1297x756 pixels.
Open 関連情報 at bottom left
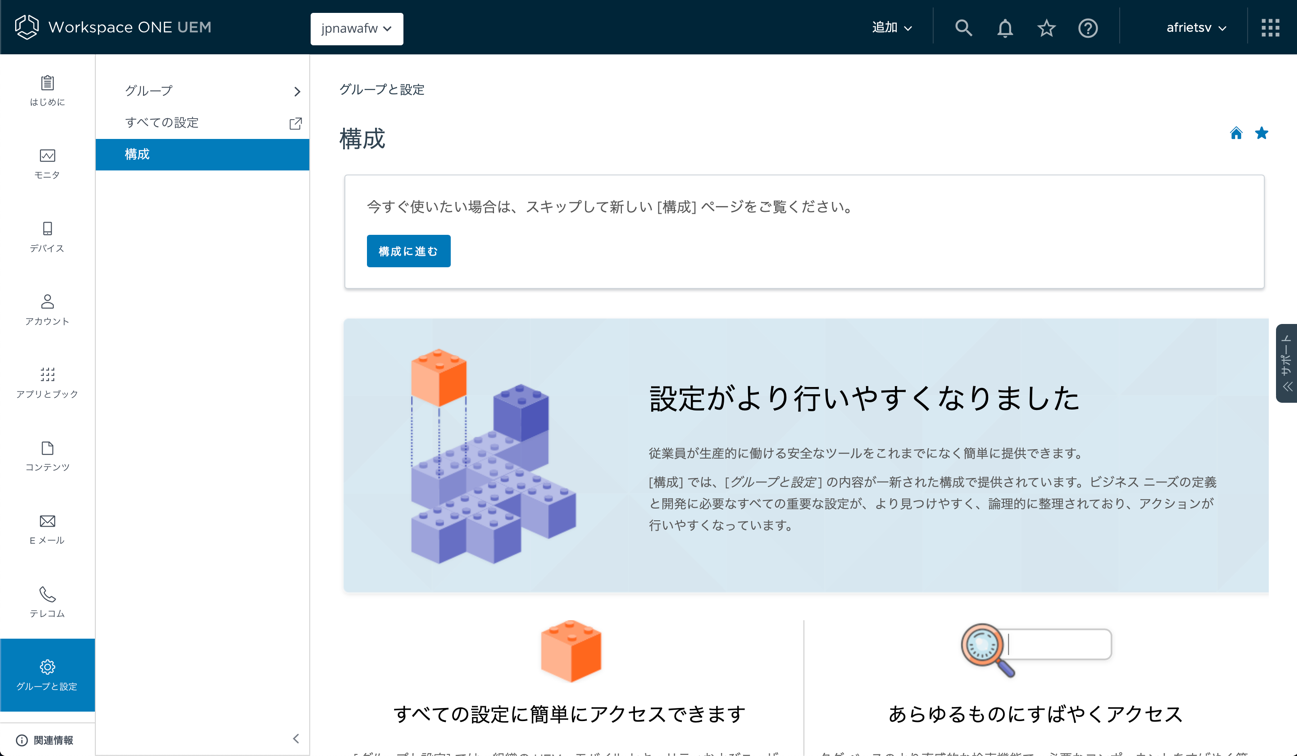coord(45,740)
